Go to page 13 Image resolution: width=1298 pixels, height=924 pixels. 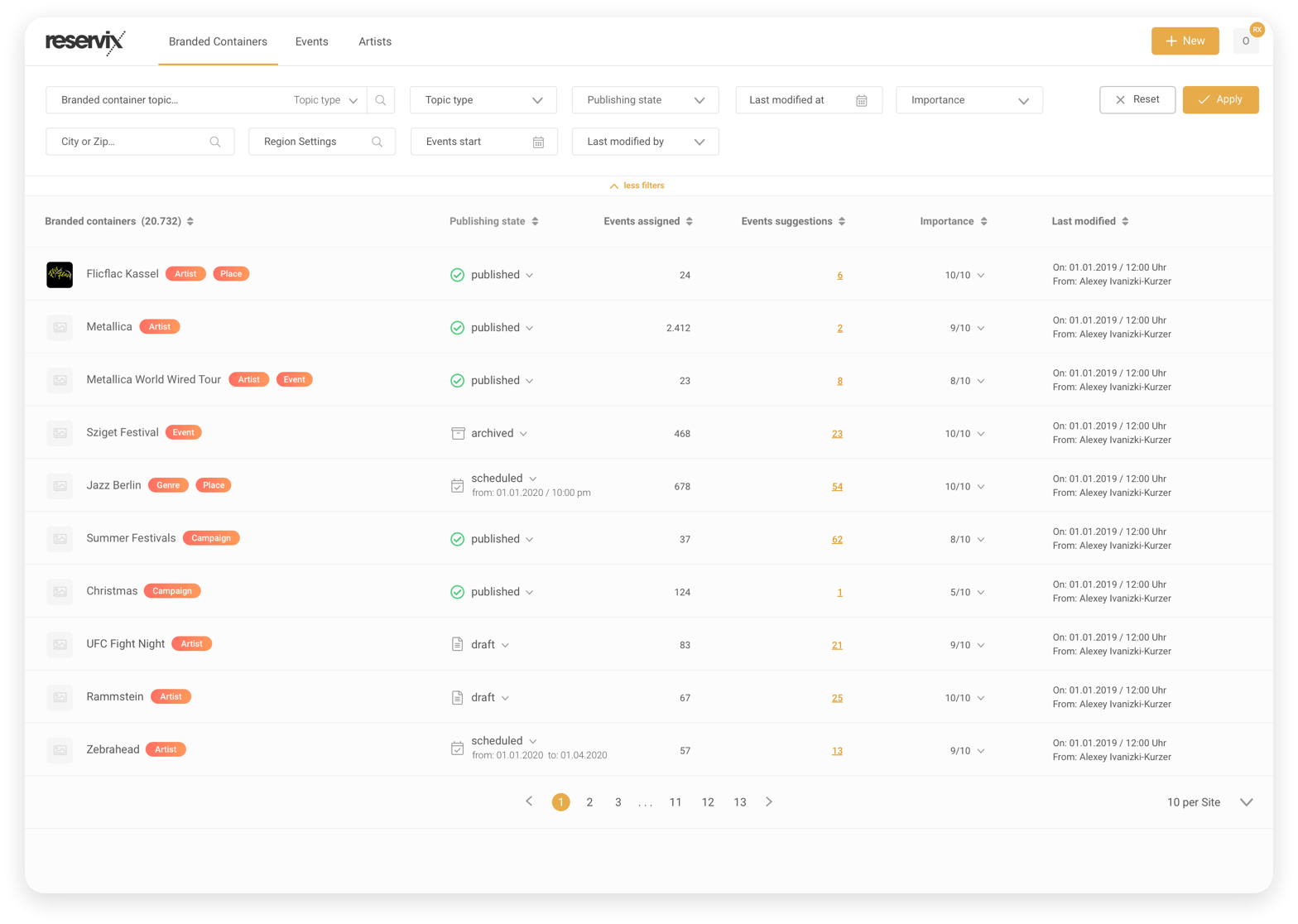click(x=740, y=802)
